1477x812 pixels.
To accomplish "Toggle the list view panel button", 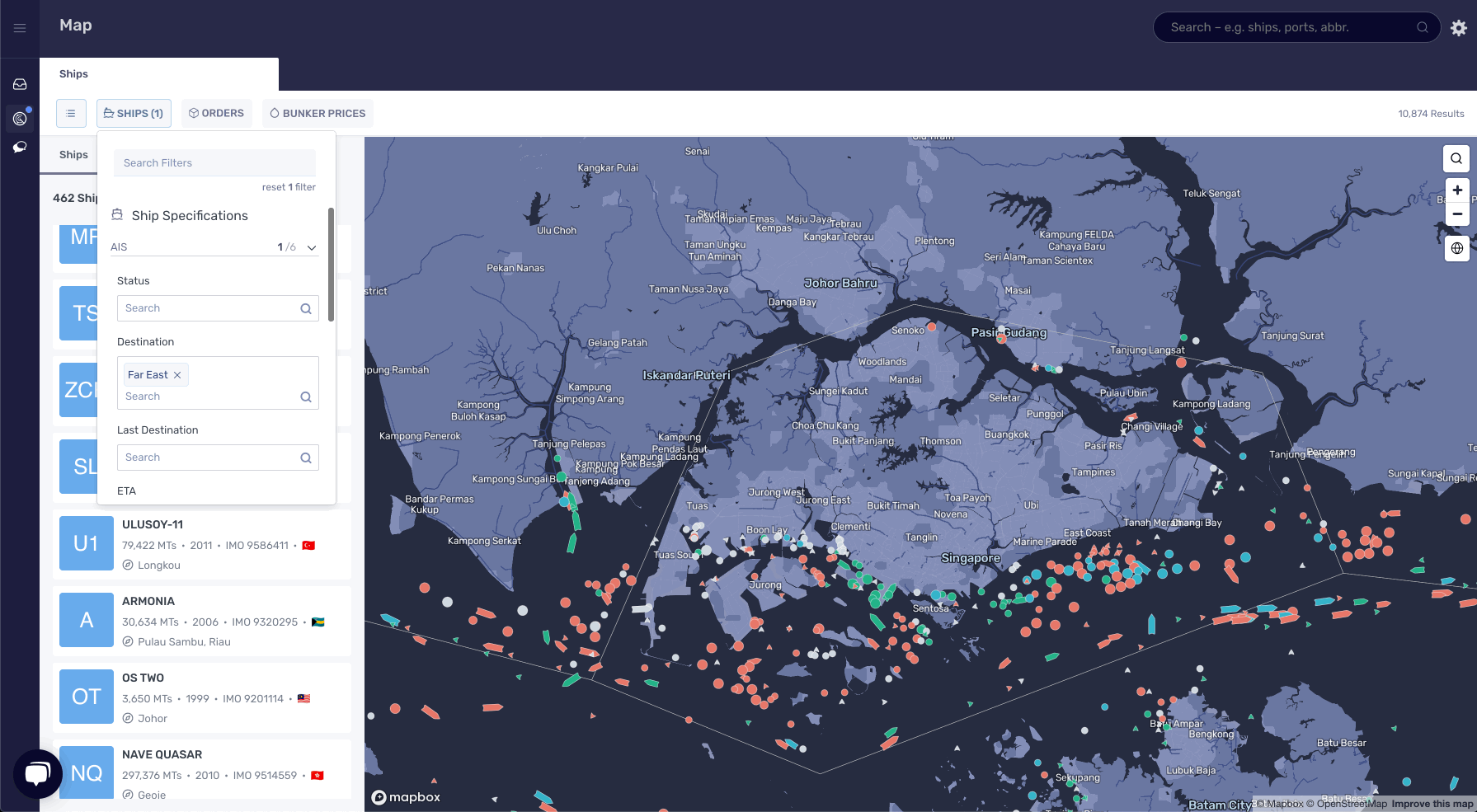I will click(71, 114).
